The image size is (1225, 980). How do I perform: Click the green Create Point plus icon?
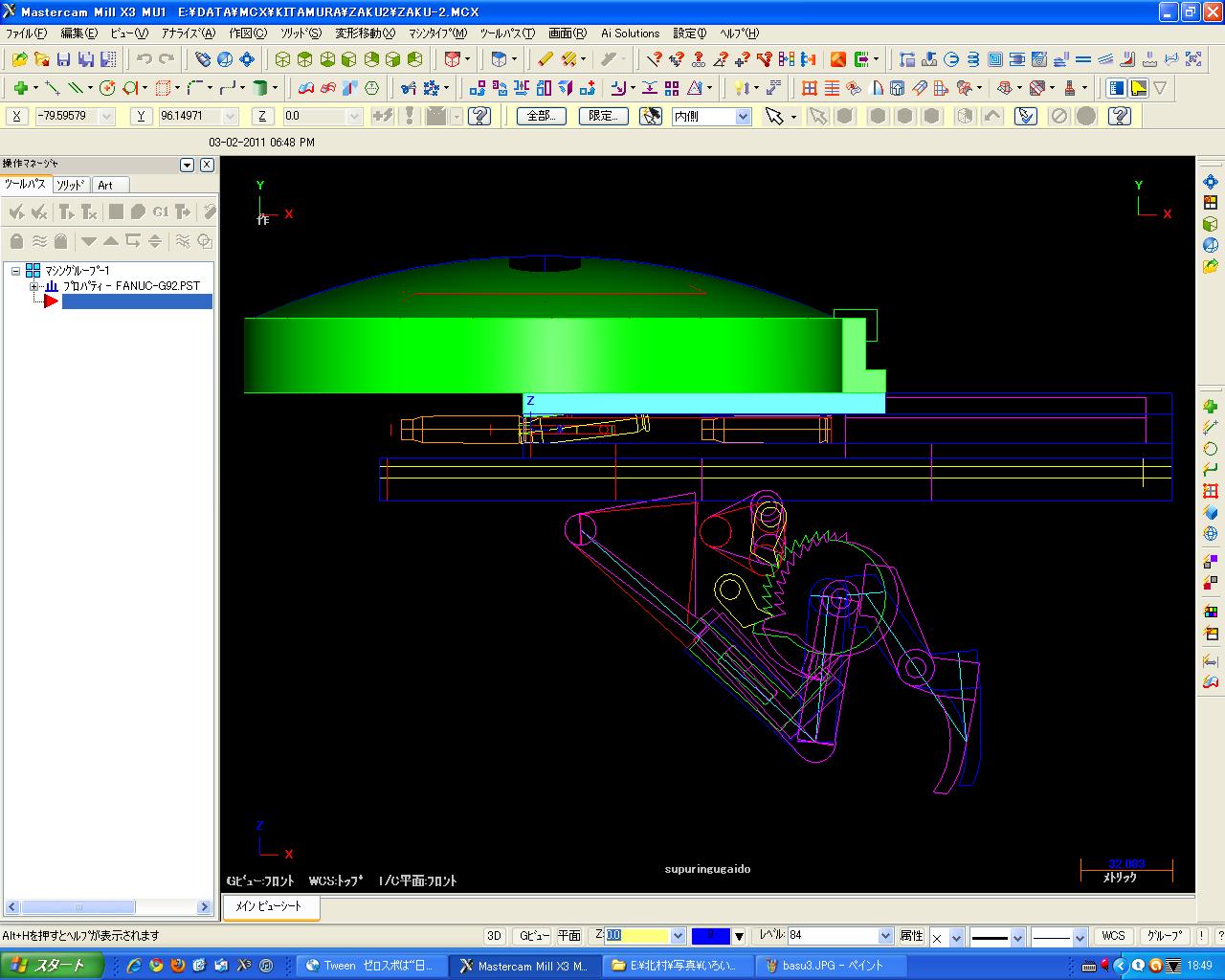20,88
